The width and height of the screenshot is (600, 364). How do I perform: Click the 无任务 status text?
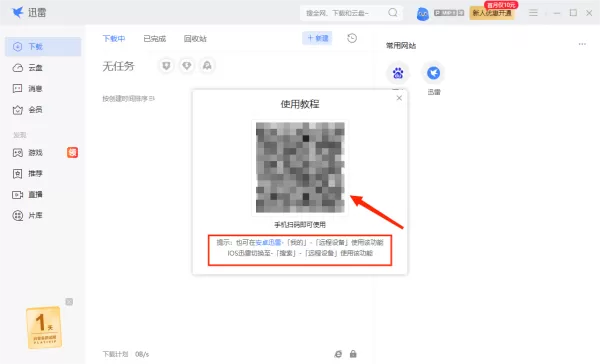[x=119, y=66]
